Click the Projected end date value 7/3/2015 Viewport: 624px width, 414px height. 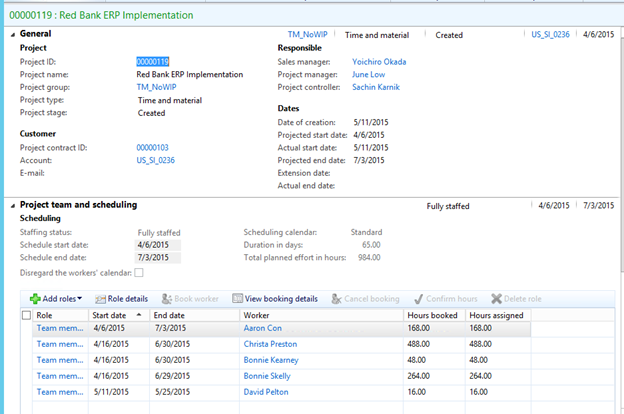[369, 160]
